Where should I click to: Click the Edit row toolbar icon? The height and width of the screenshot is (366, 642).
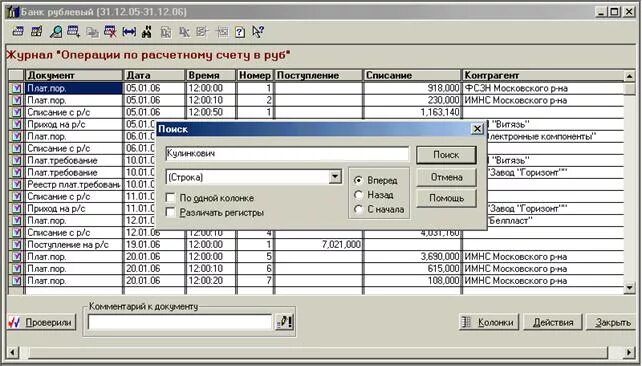coord(37,32)
